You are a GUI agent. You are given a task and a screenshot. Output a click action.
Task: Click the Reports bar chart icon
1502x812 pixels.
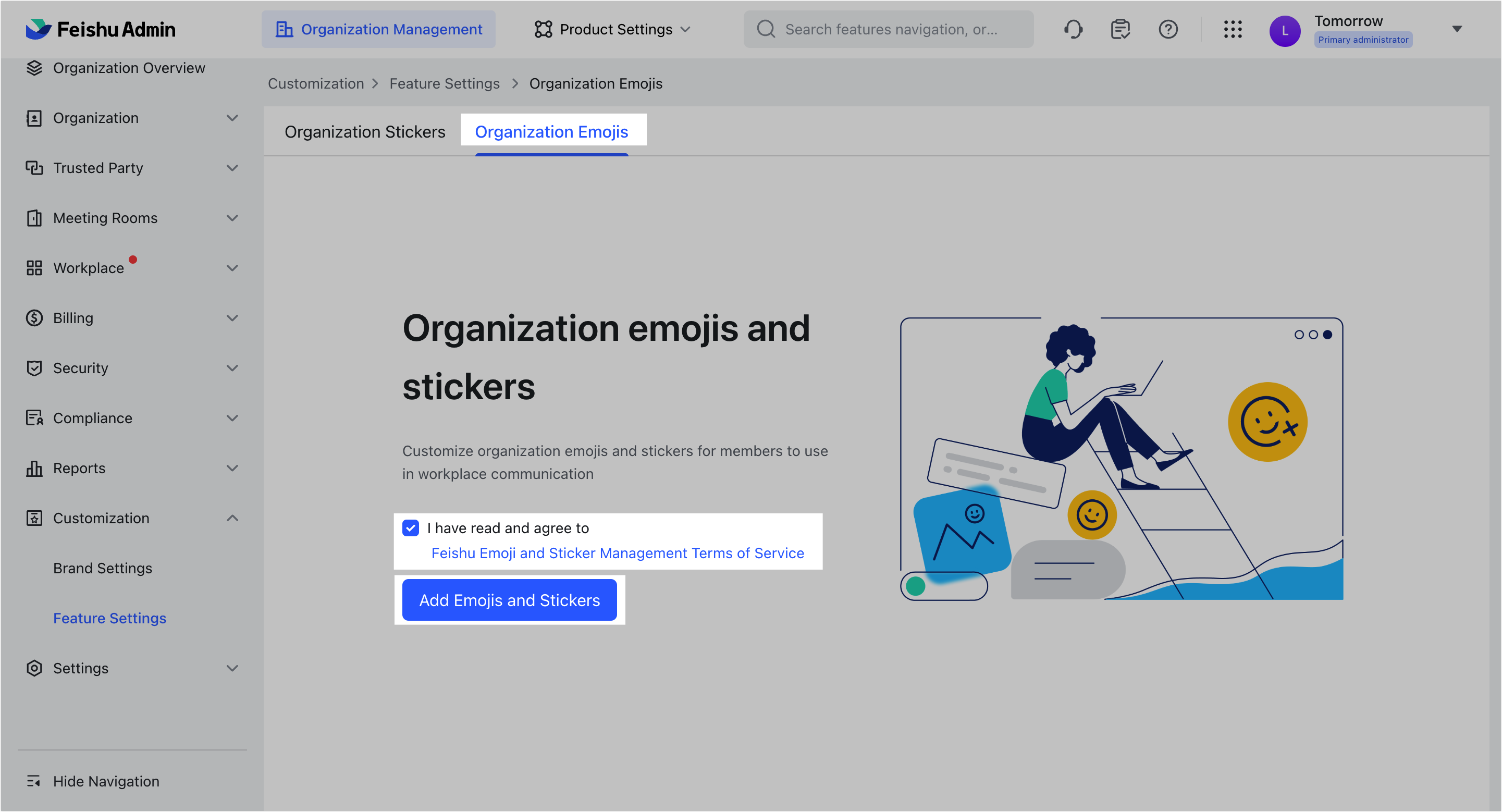(x=34, y=469)
